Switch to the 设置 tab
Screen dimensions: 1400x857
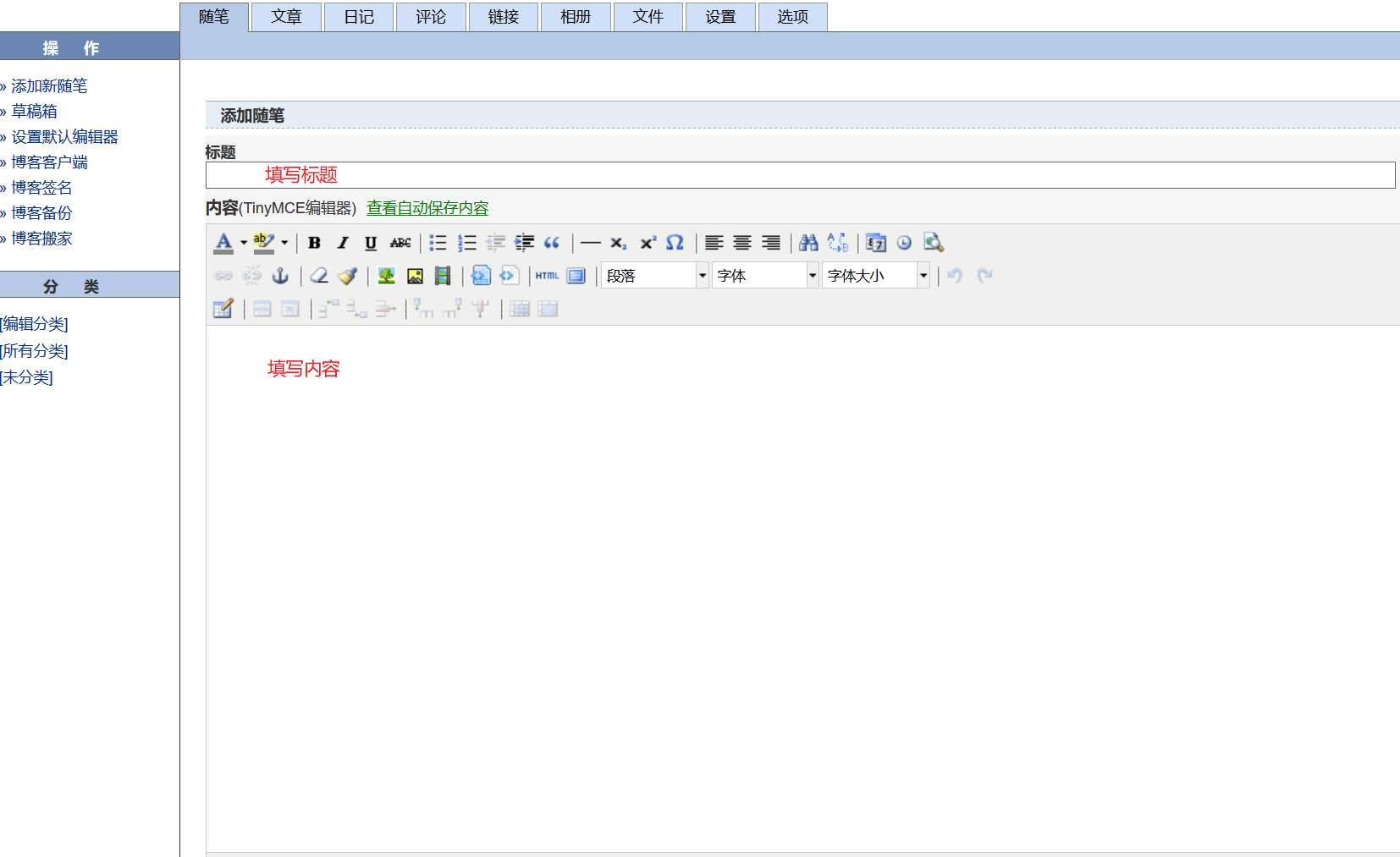(x=720, y=17)
